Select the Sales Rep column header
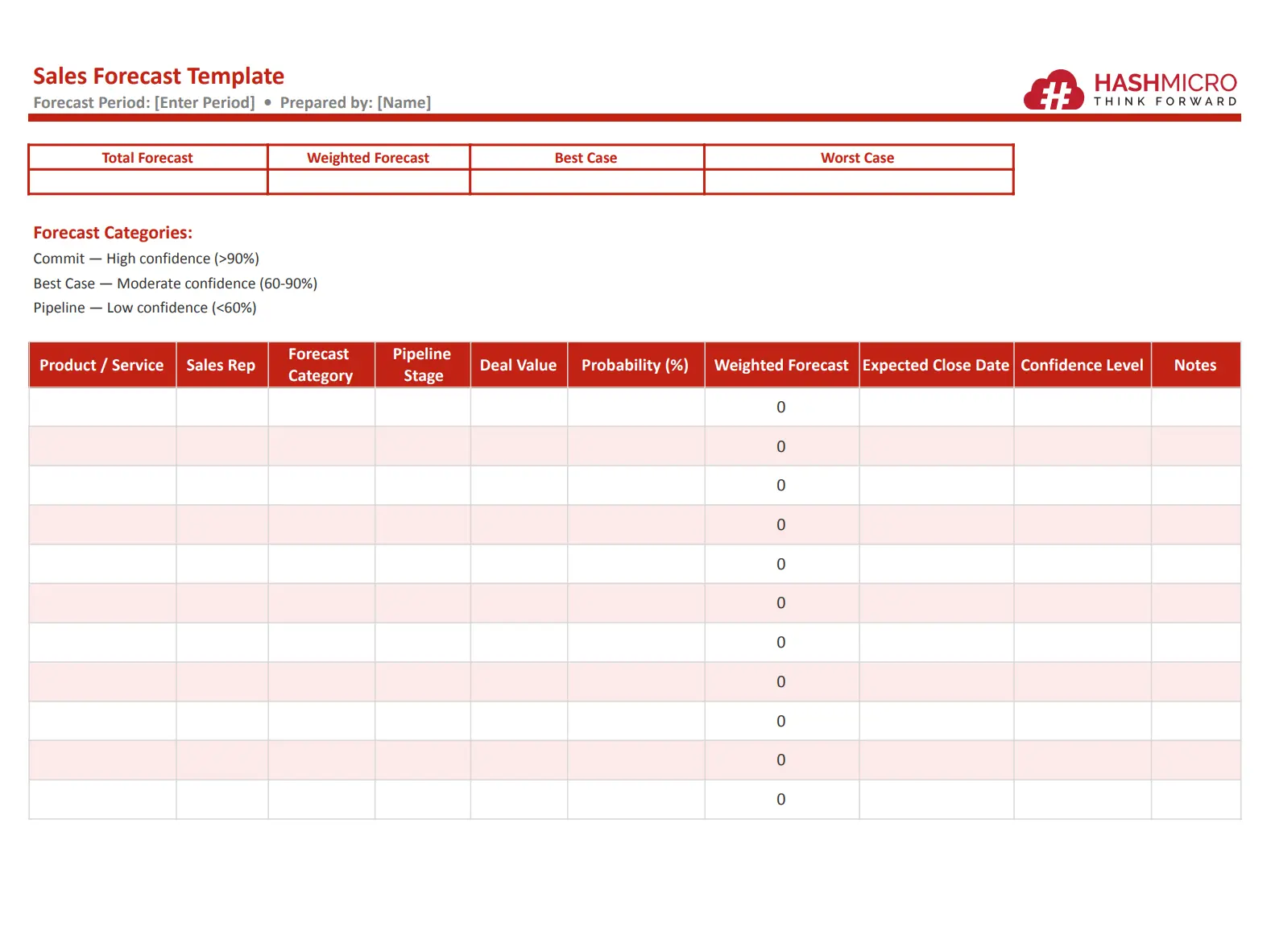The height and width of the screenshot is (952, 1271). click(x=221, y=365)
